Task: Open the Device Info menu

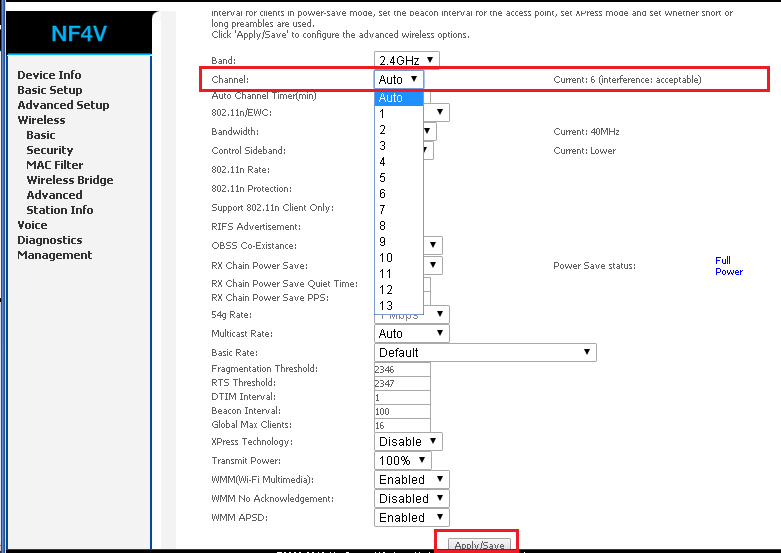Action: [49, 75]
